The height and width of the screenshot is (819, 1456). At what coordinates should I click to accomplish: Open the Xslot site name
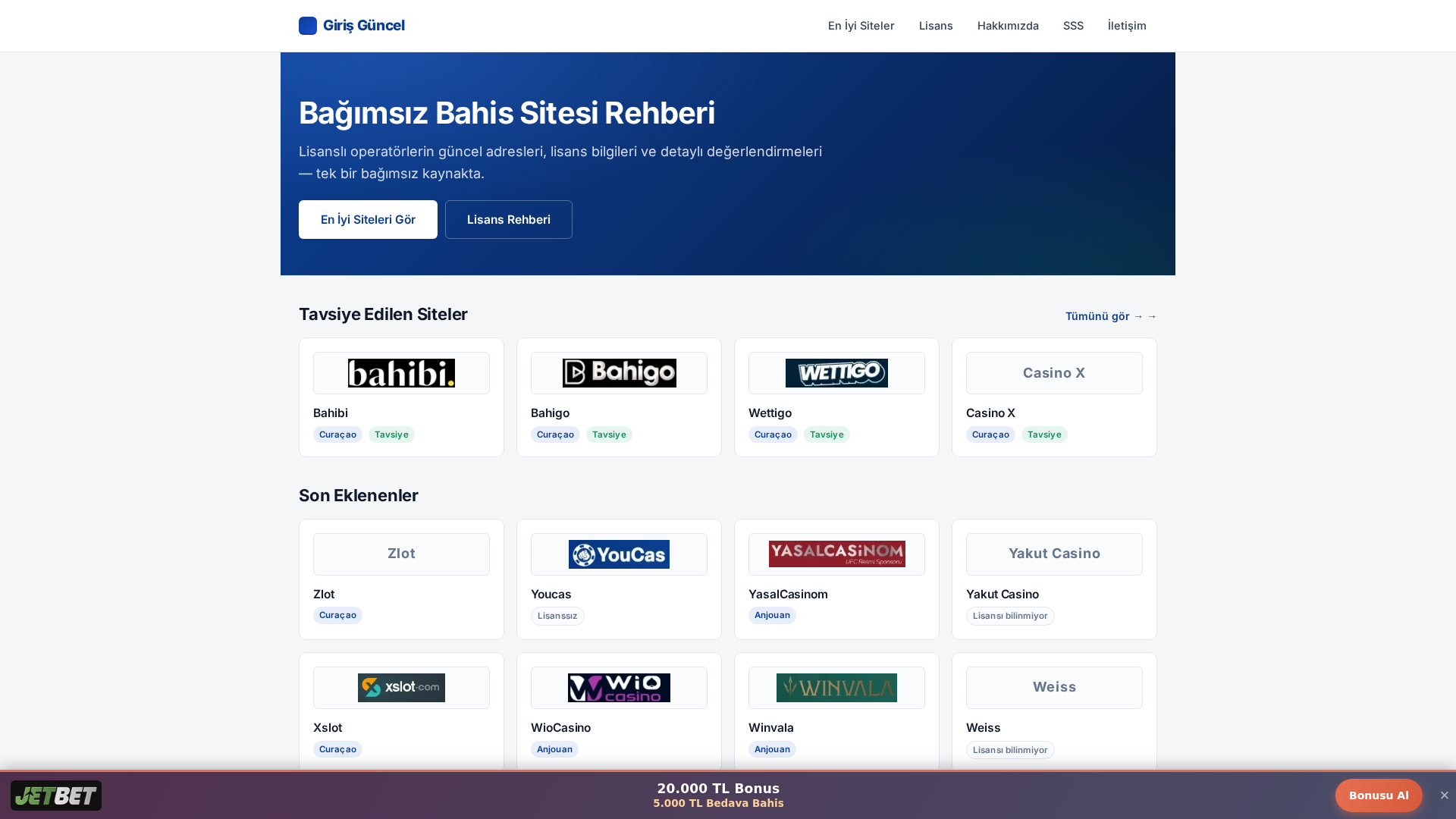coord(328,727)
